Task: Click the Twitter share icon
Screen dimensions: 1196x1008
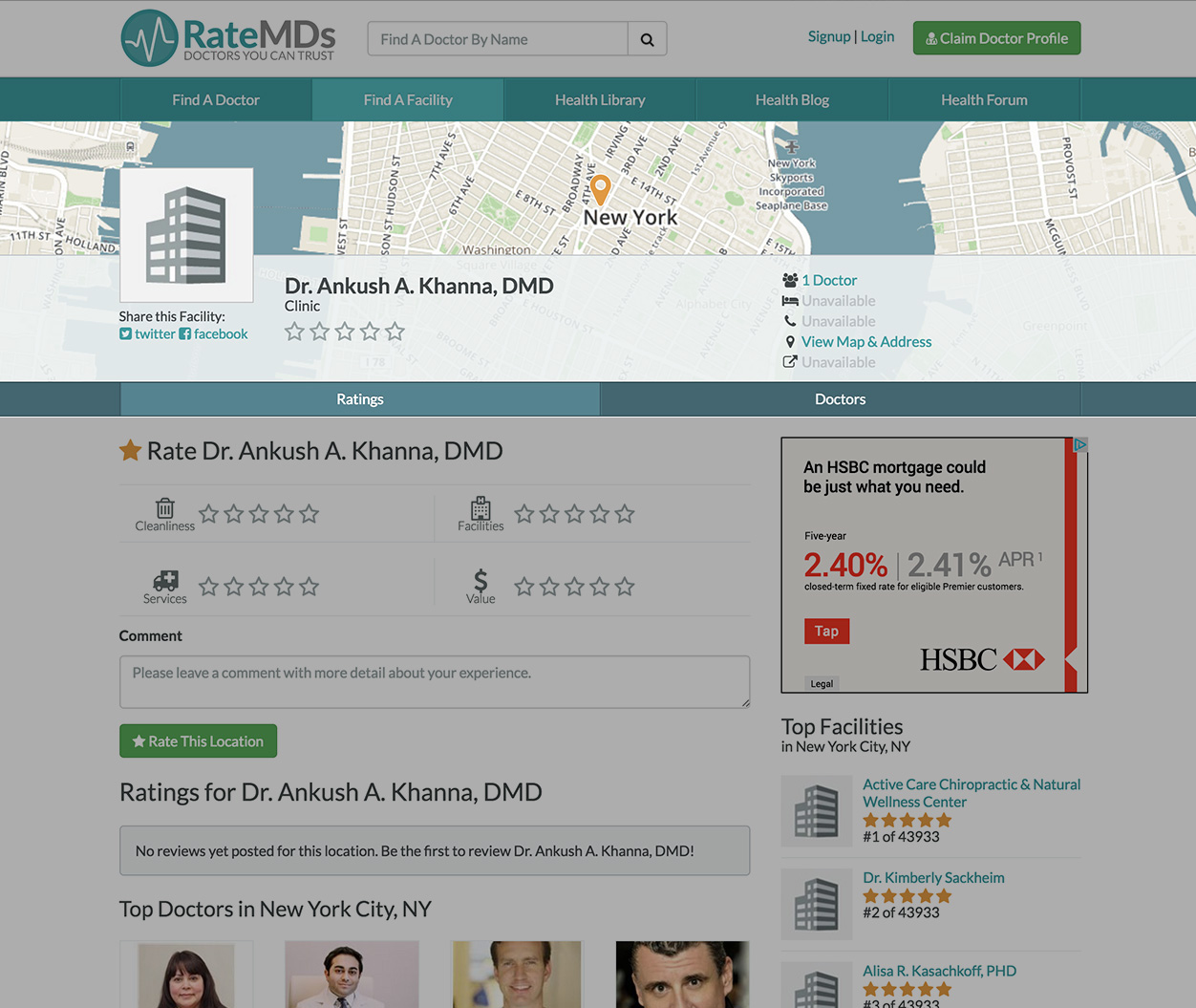Action: pos(125,334)
